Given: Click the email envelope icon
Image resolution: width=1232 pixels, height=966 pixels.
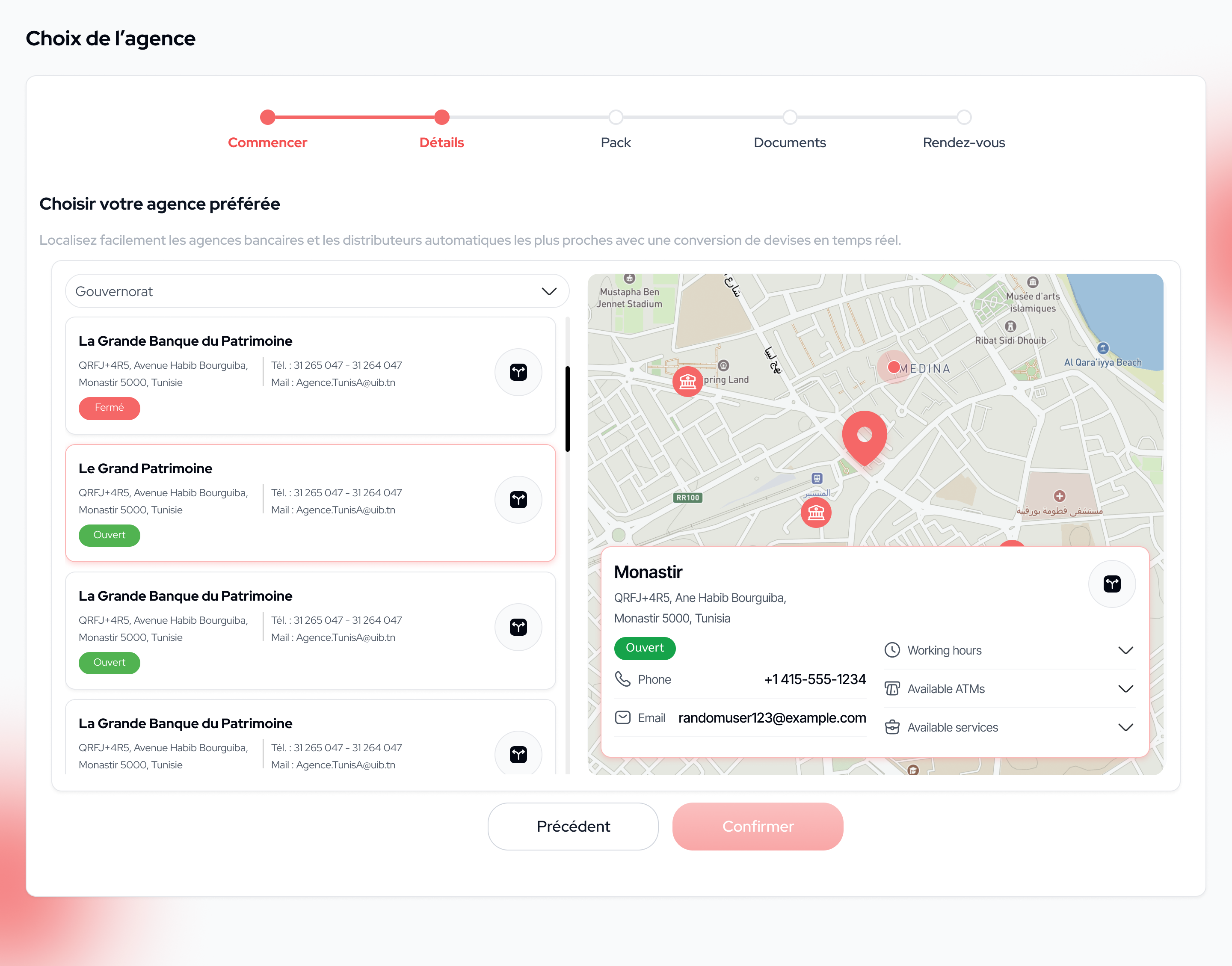Looking at the screenshot, I should [x=622, y=718].
